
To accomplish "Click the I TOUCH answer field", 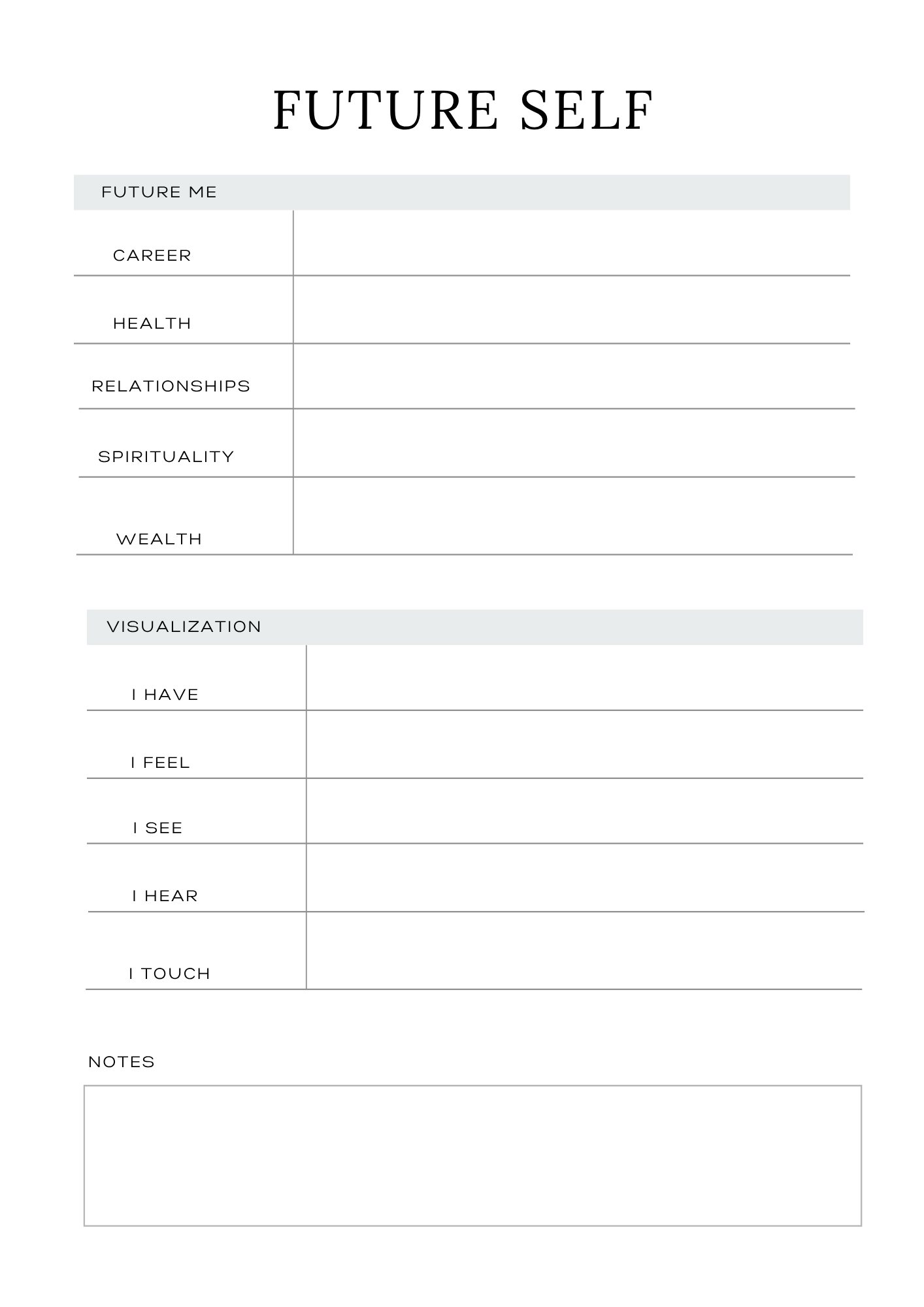I will coord(584,951).
